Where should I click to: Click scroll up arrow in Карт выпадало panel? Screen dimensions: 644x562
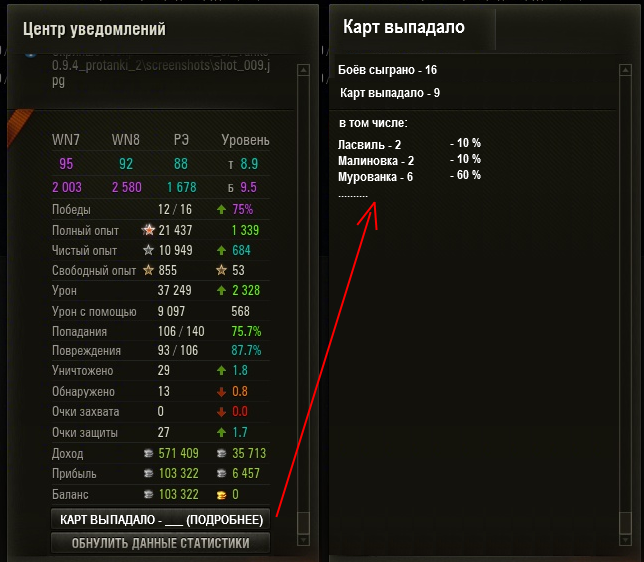click(625, 70)
